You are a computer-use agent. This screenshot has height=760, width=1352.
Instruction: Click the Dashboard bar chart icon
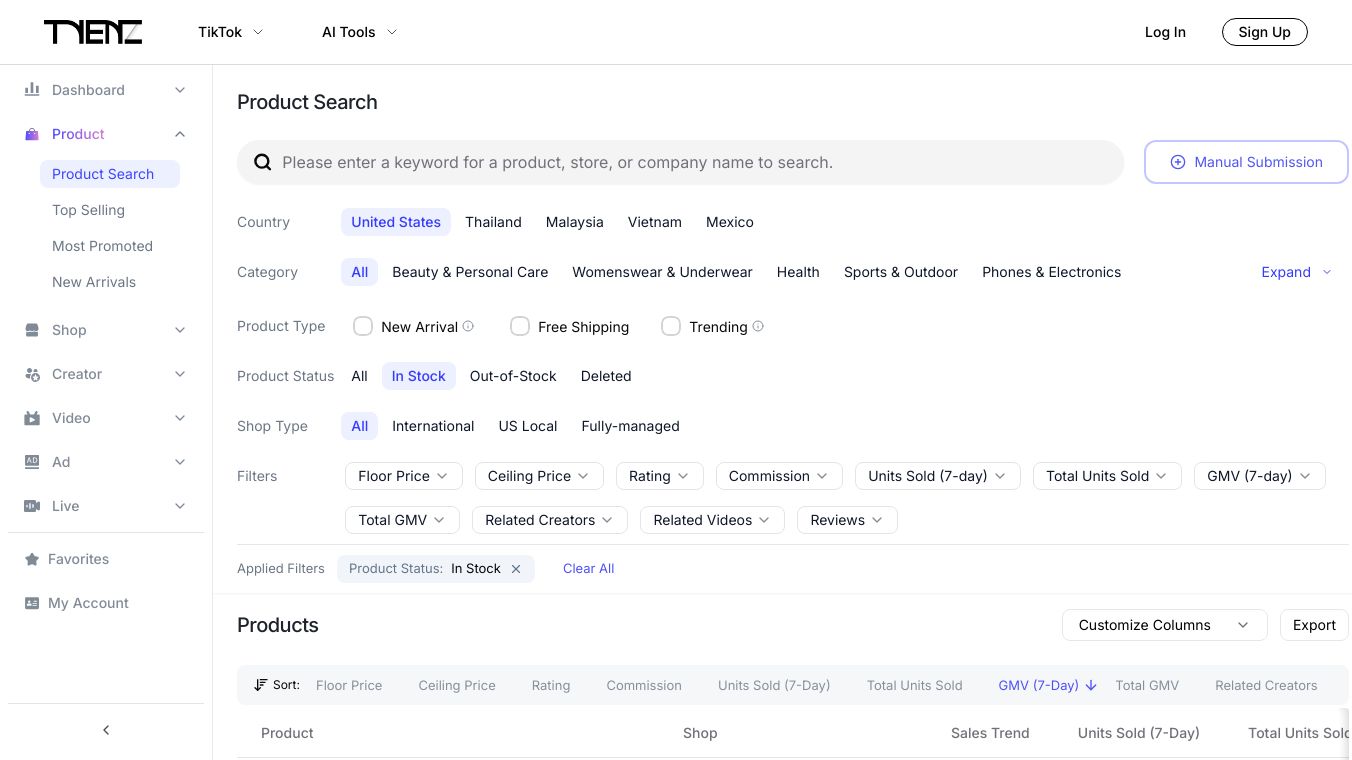32,90
